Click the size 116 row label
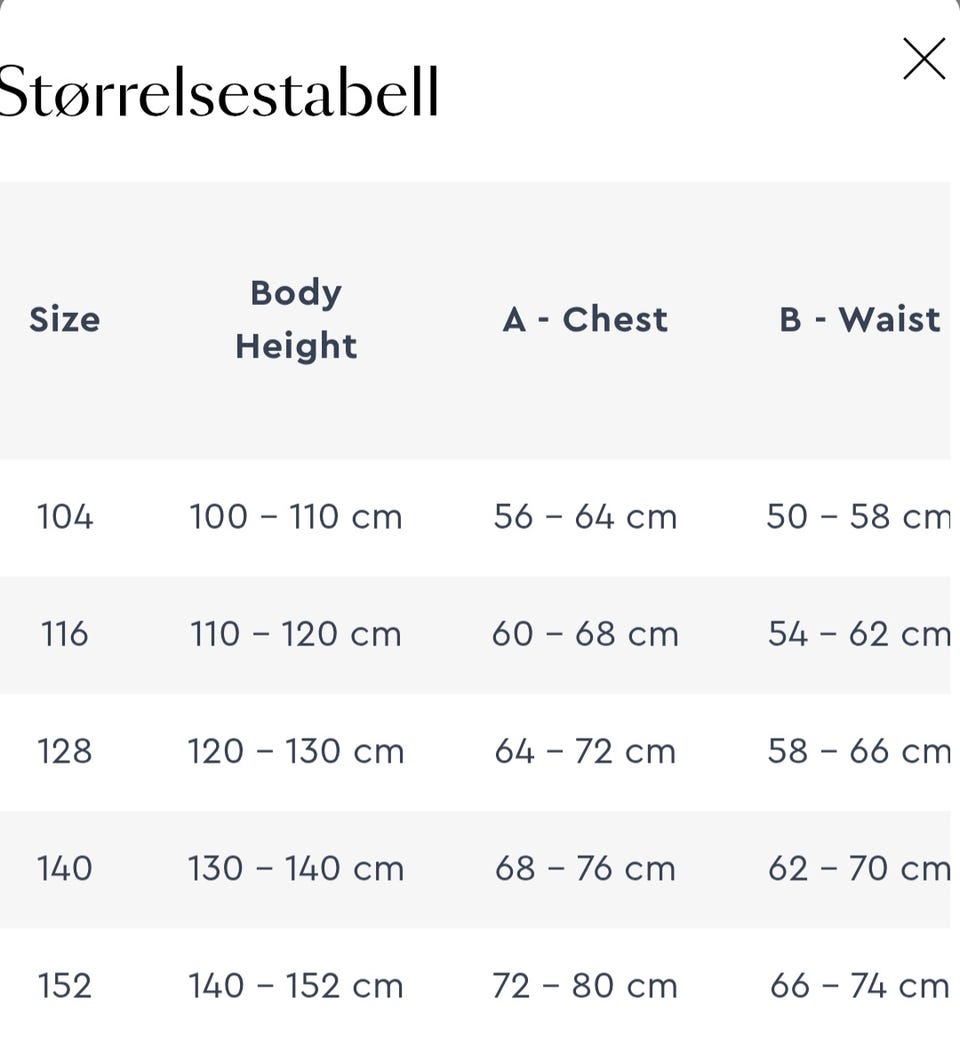 [65, 634]
